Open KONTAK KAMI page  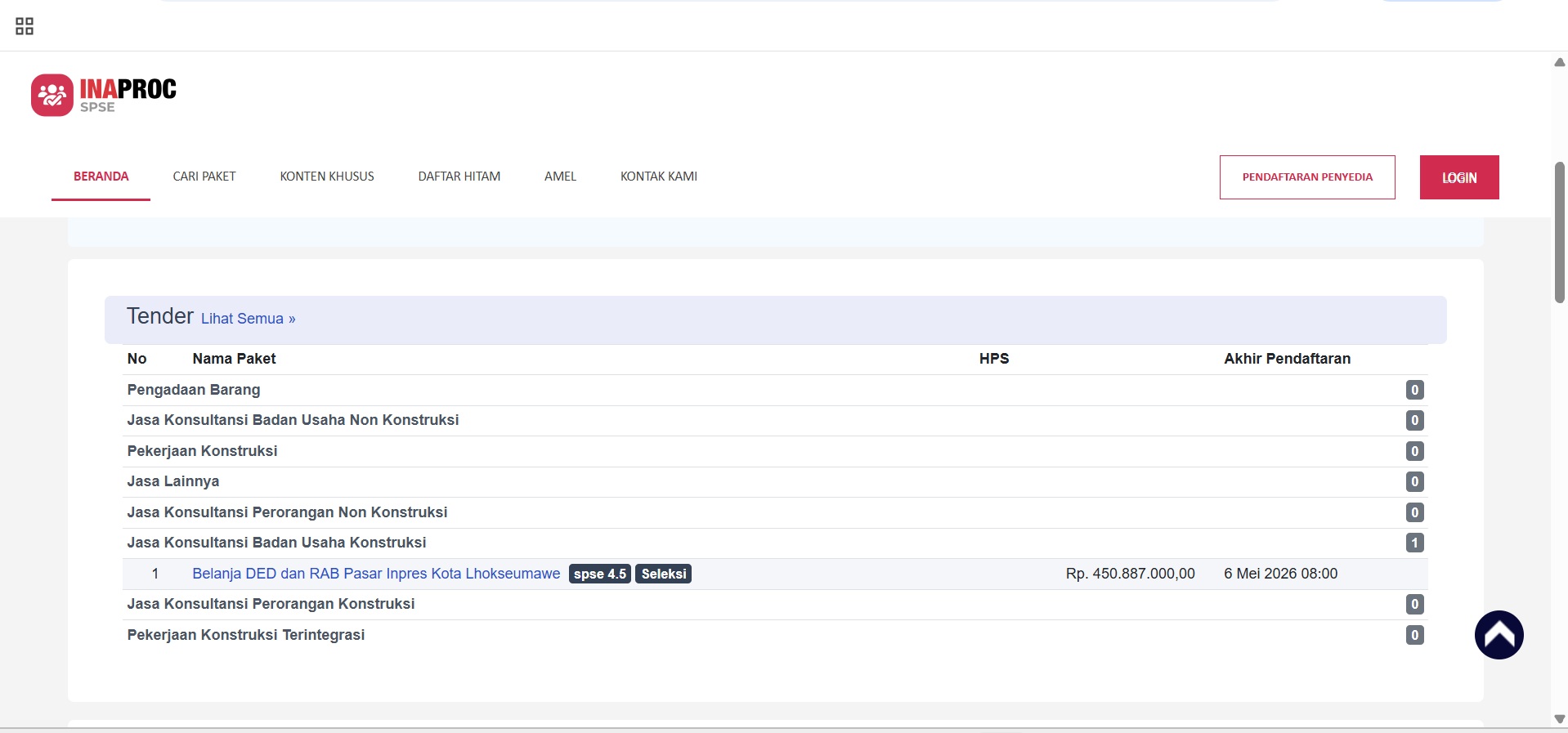658,177
